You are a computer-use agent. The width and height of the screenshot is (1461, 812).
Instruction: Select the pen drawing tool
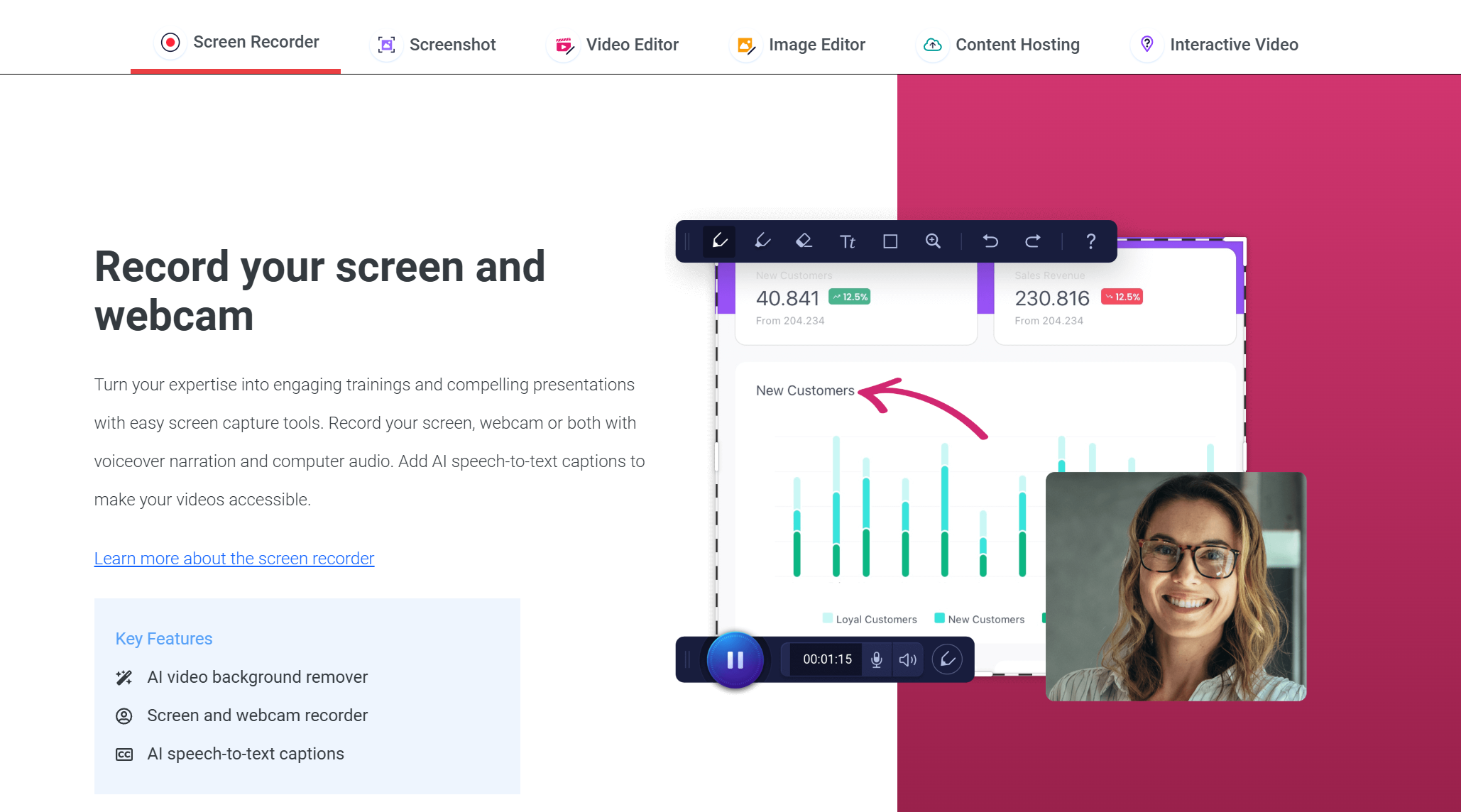pyautogui.click(x=719, y=241)
